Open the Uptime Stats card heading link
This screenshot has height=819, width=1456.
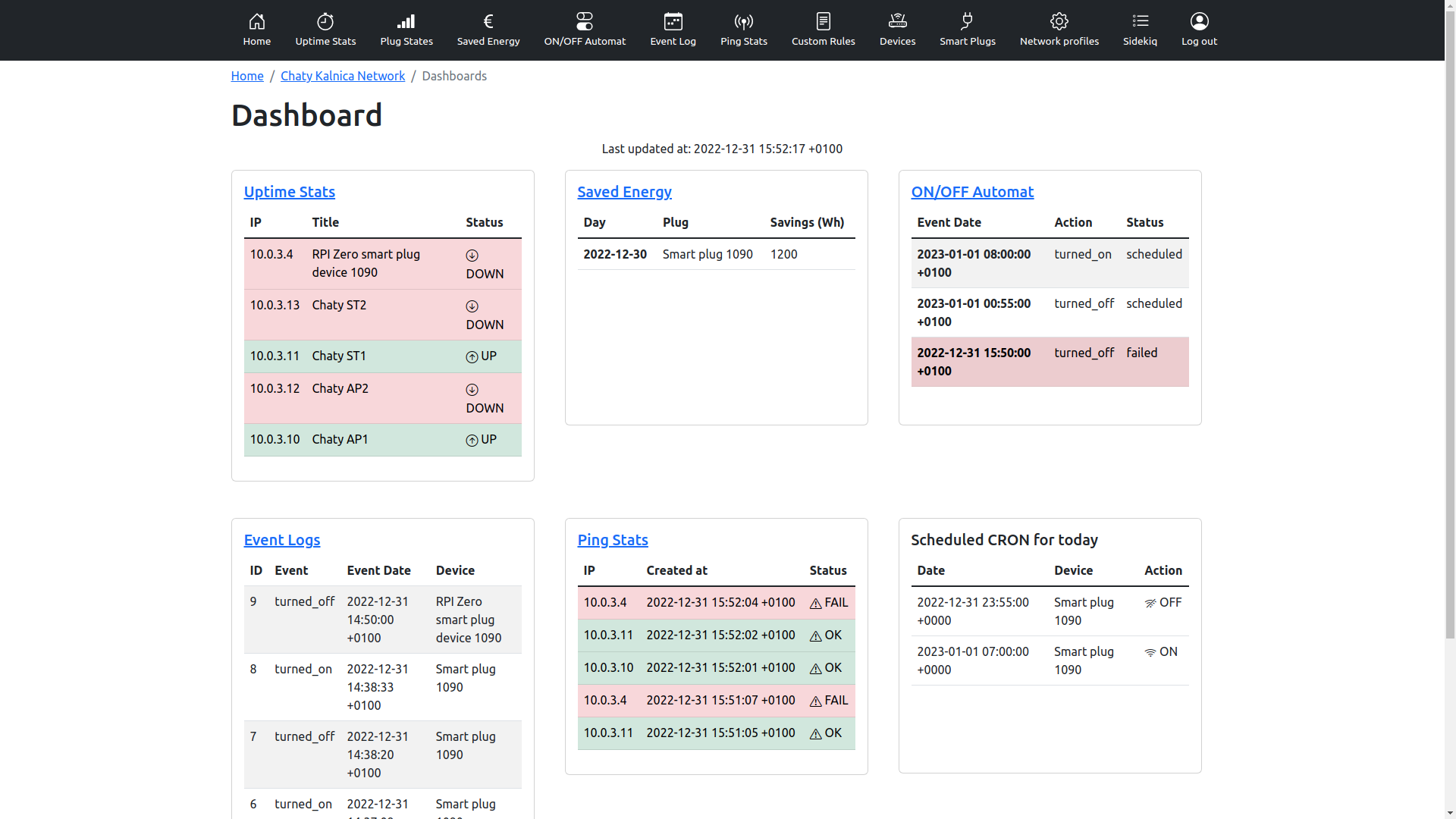coord(289,192)
